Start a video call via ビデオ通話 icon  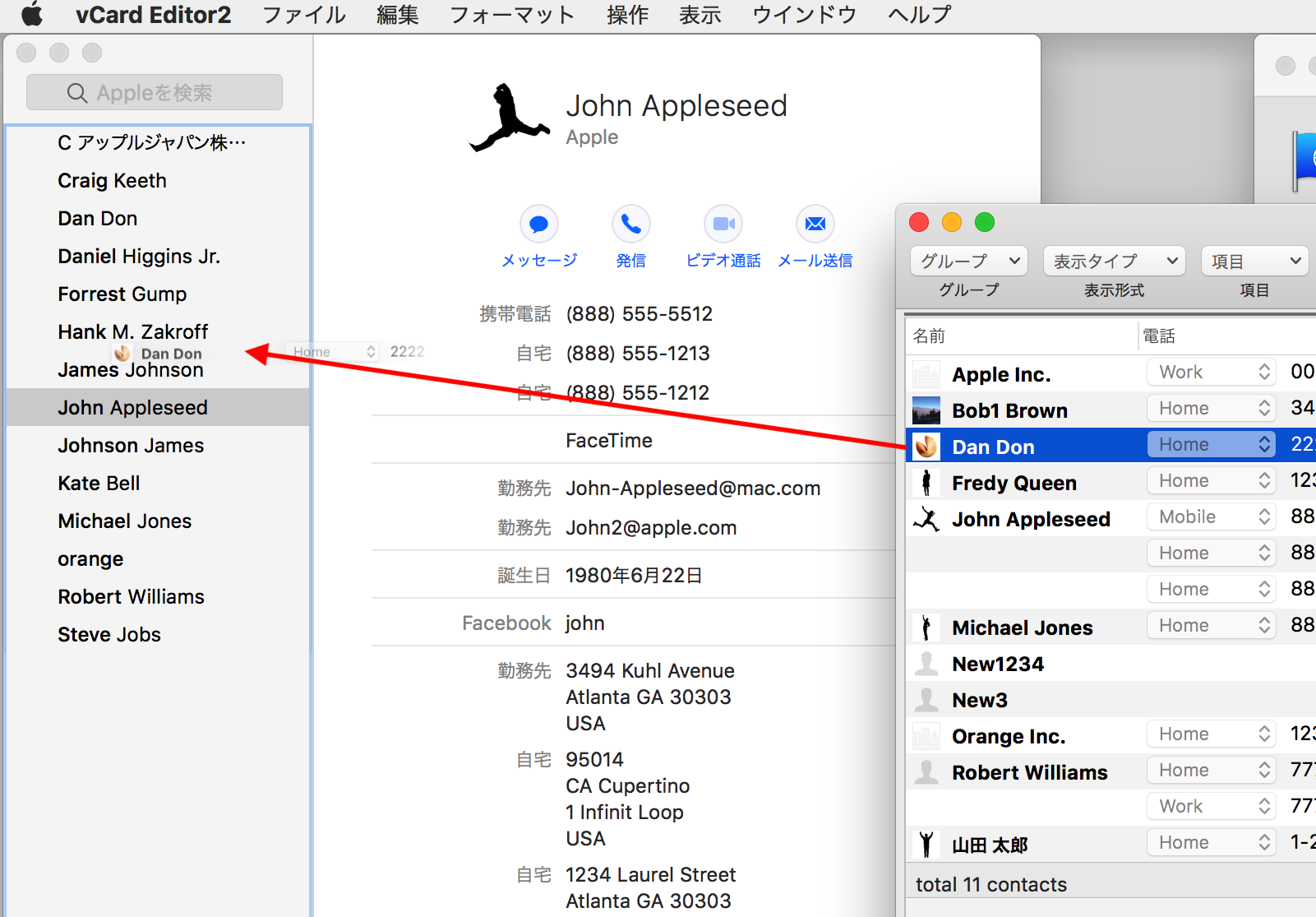click(x=723, y=224)
